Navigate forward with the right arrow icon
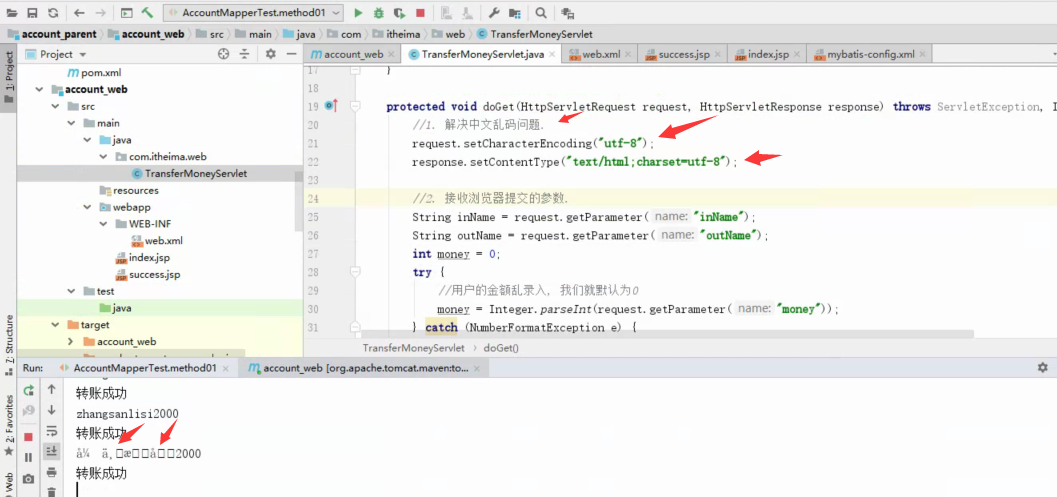 pyautogui.click(x=100, y=13)
